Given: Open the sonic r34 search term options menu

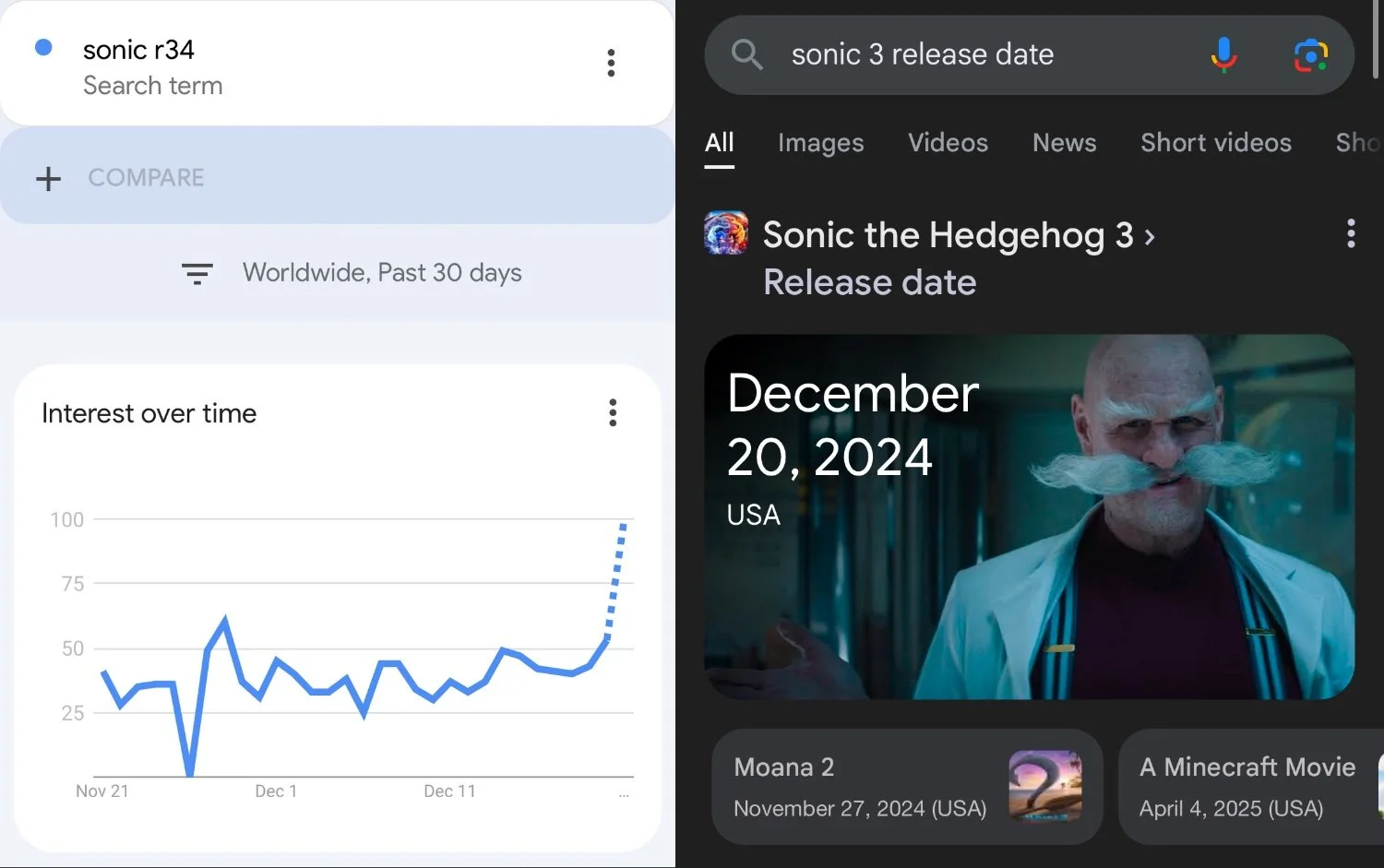Looking at the screenshot, I should pyautogui.click(x=611, y=63).
